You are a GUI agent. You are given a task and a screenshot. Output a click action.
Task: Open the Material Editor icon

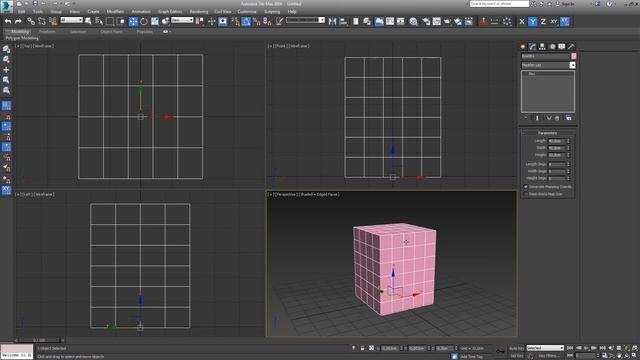coord(413,21)
